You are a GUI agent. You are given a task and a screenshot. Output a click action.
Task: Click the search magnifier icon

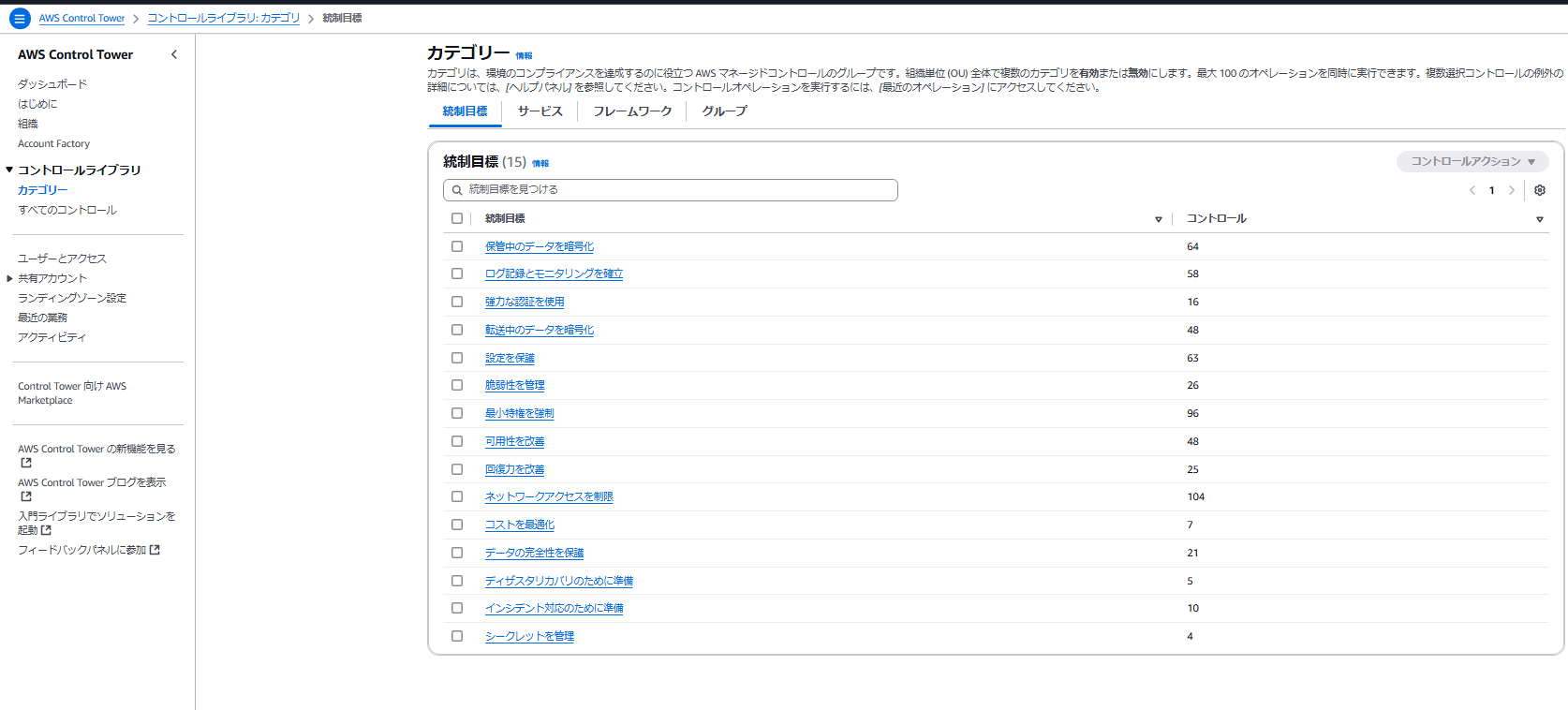click(457, 190)
